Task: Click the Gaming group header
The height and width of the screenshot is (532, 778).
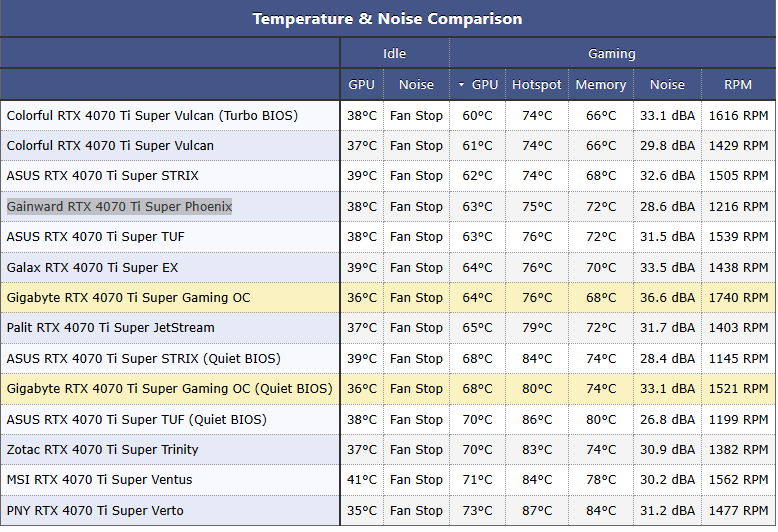Action: [611, 54]
